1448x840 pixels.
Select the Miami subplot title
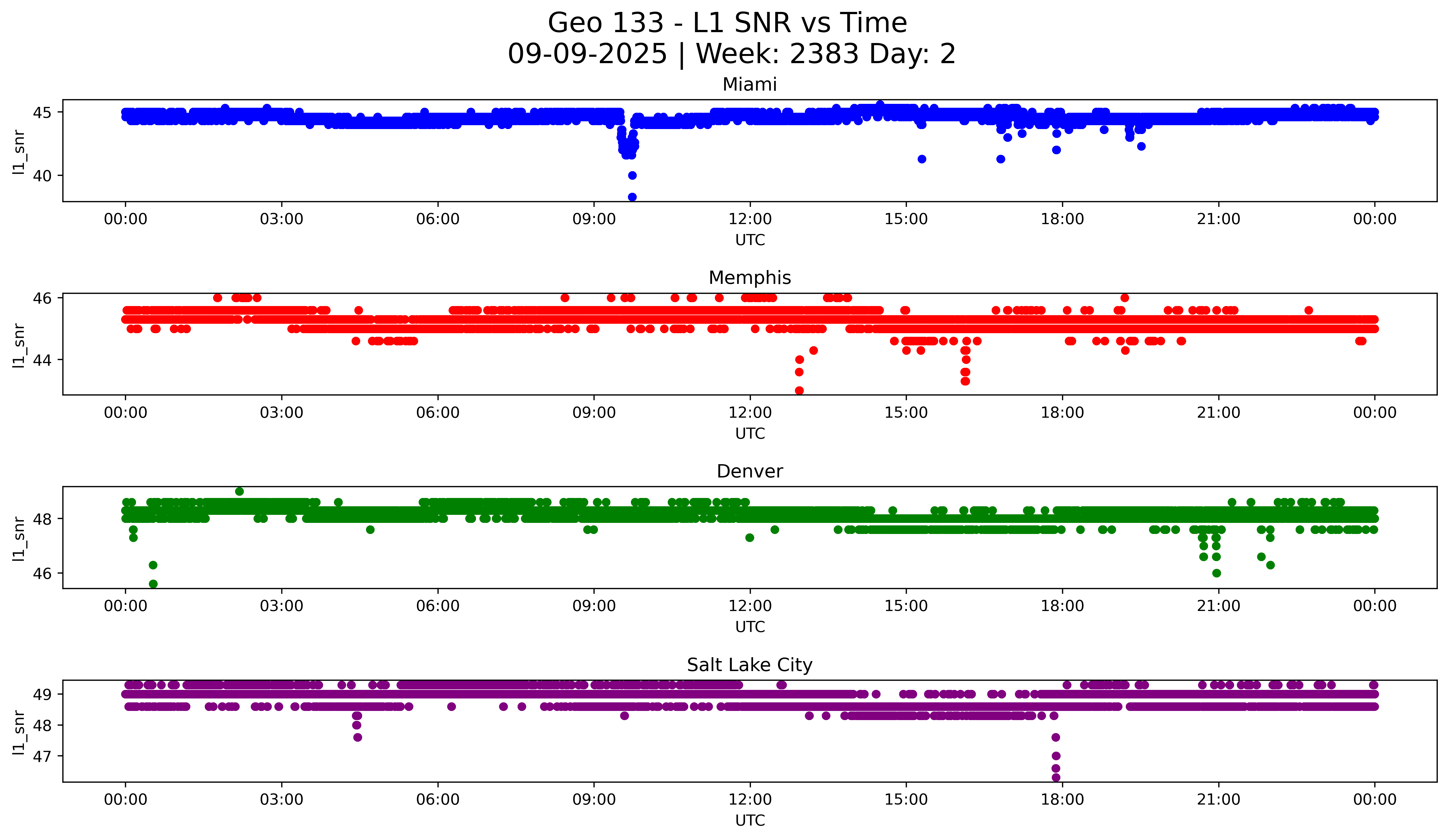tap(749, 84)
